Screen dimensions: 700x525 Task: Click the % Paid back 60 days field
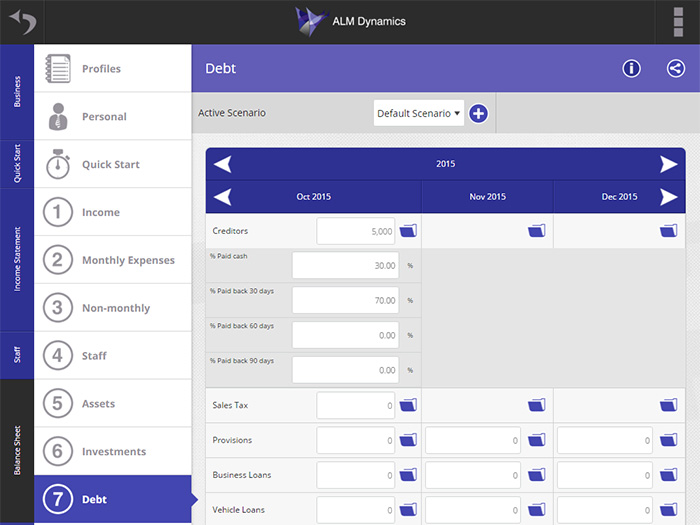click(x=345, y=335)
